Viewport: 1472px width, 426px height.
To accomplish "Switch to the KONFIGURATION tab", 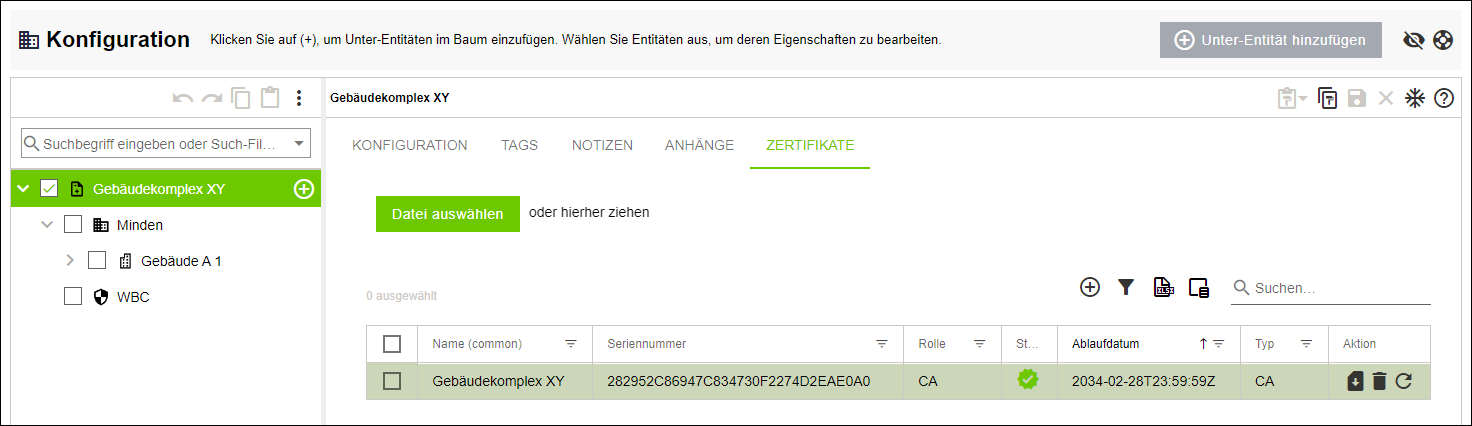I will coord(410,145).
